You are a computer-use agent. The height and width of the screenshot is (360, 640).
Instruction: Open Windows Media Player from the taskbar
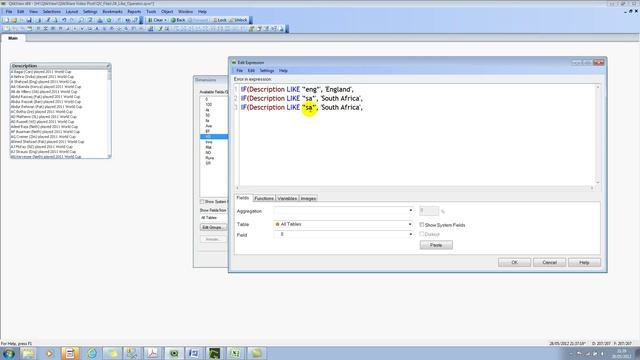pos(49,353)
